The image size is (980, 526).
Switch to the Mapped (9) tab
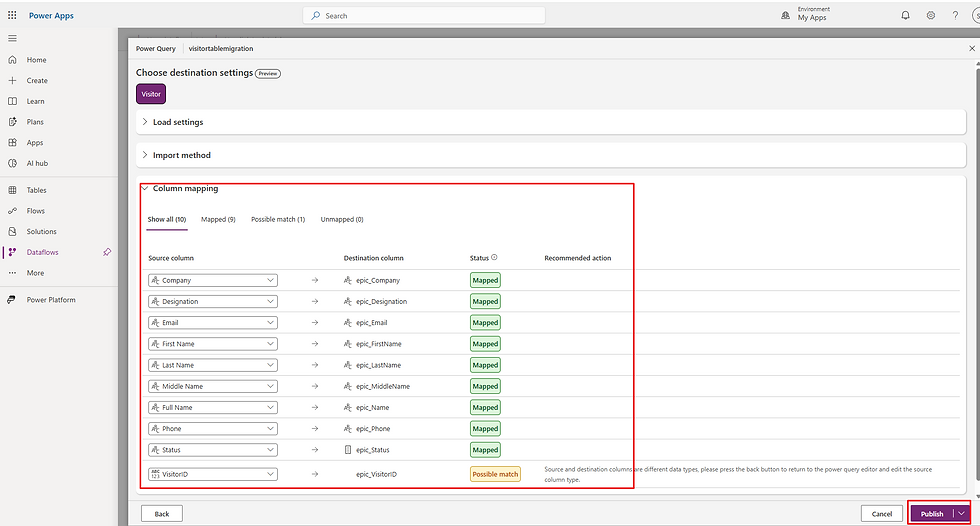click(218, 219)
